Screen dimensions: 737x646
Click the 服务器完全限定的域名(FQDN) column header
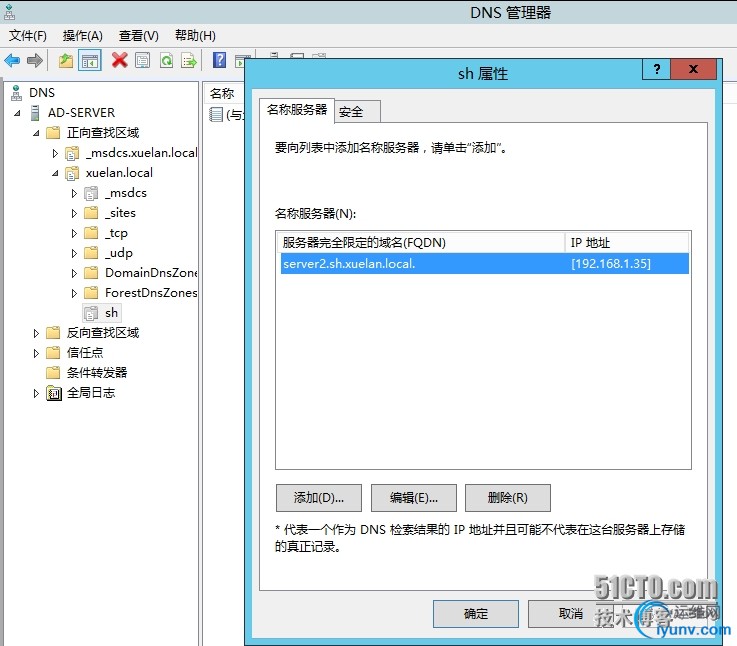(421, 243)
